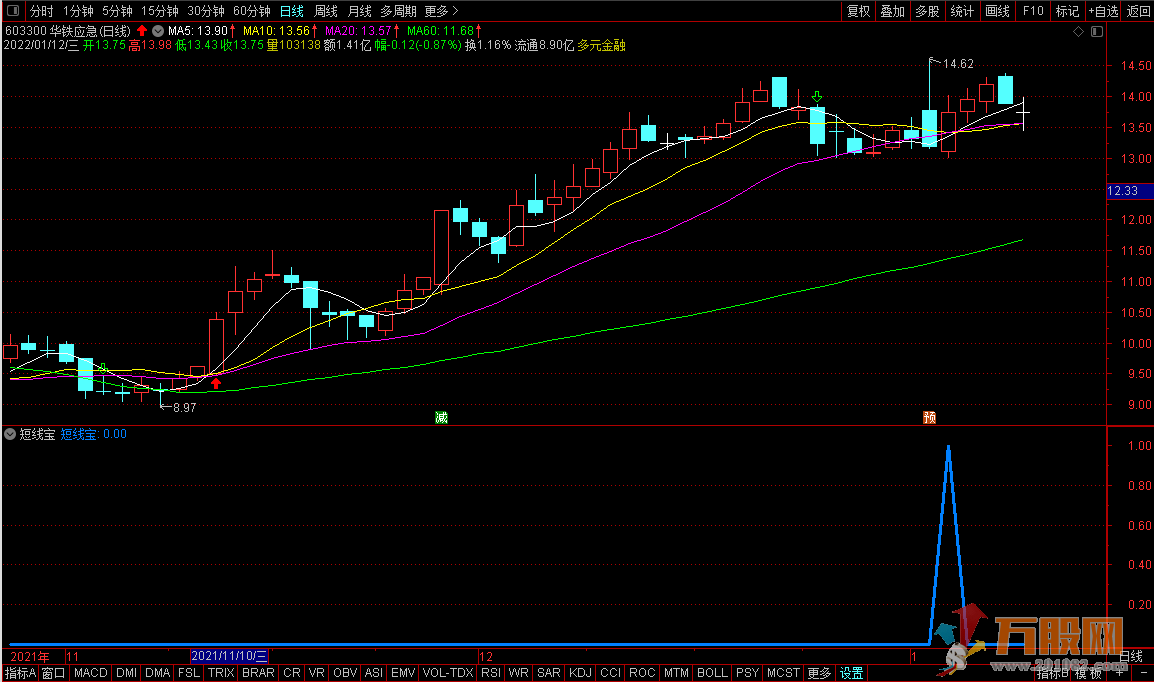Select the MCST indicator

pos(783,673)
